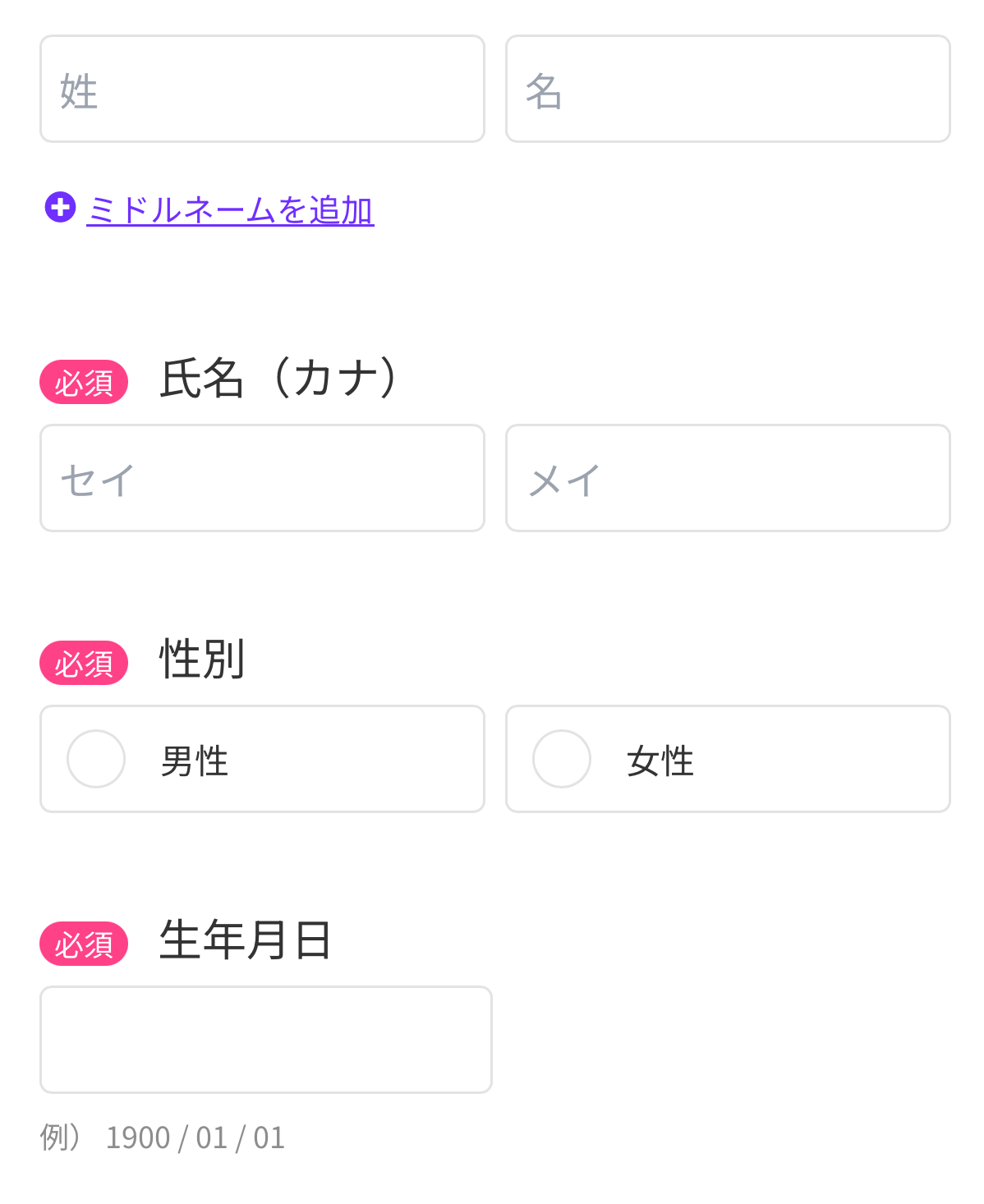Select the 男性 radio circle
Viewport: 984px width, 1204px height.
pyautogui.click(x=96, y=759)
